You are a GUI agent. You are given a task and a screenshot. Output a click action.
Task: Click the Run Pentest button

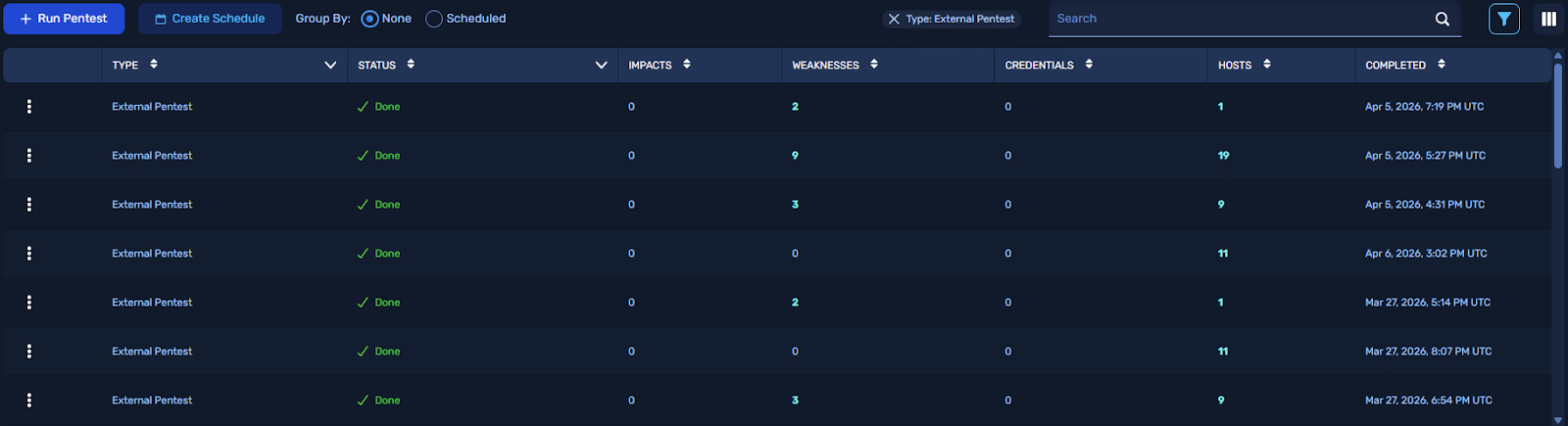[x=64, y=19]
